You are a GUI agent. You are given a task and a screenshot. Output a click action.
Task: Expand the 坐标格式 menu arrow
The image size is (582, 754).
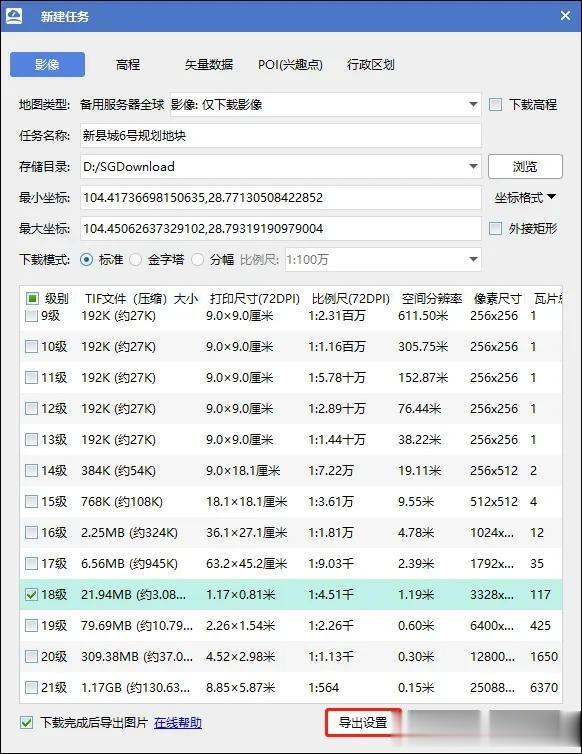pyautogui.click(x=552, y=197)
